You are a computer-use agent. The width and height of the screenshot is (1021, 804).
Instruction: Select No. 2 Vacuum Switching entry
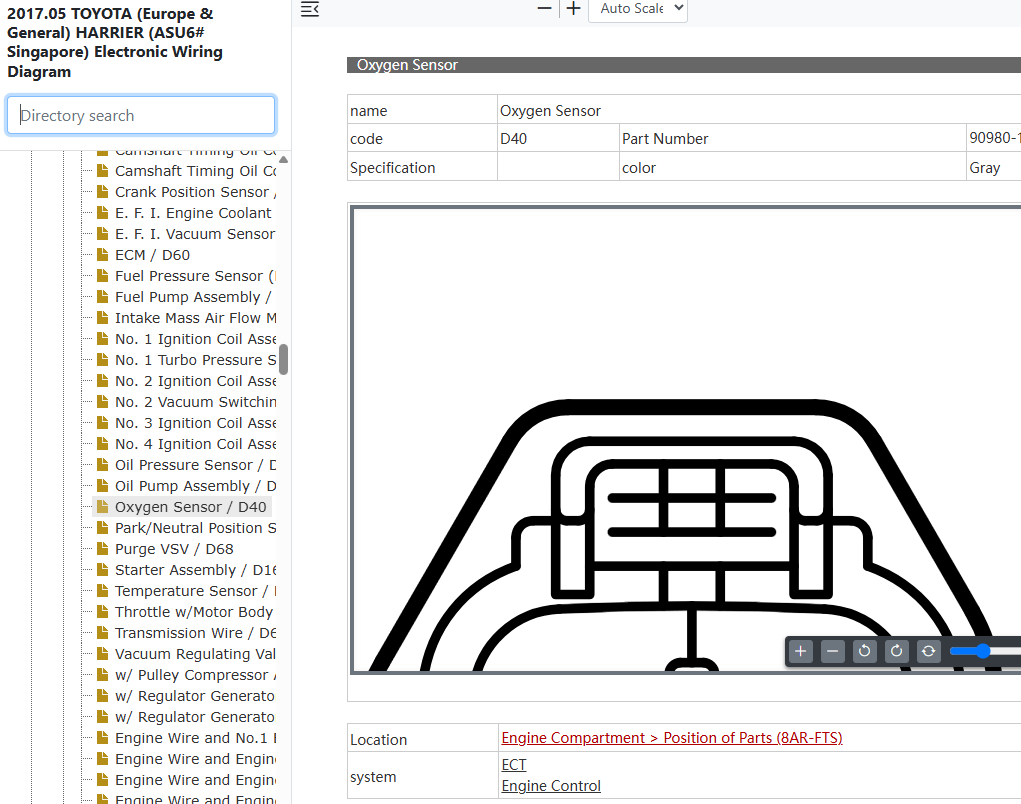coord(195,402)
